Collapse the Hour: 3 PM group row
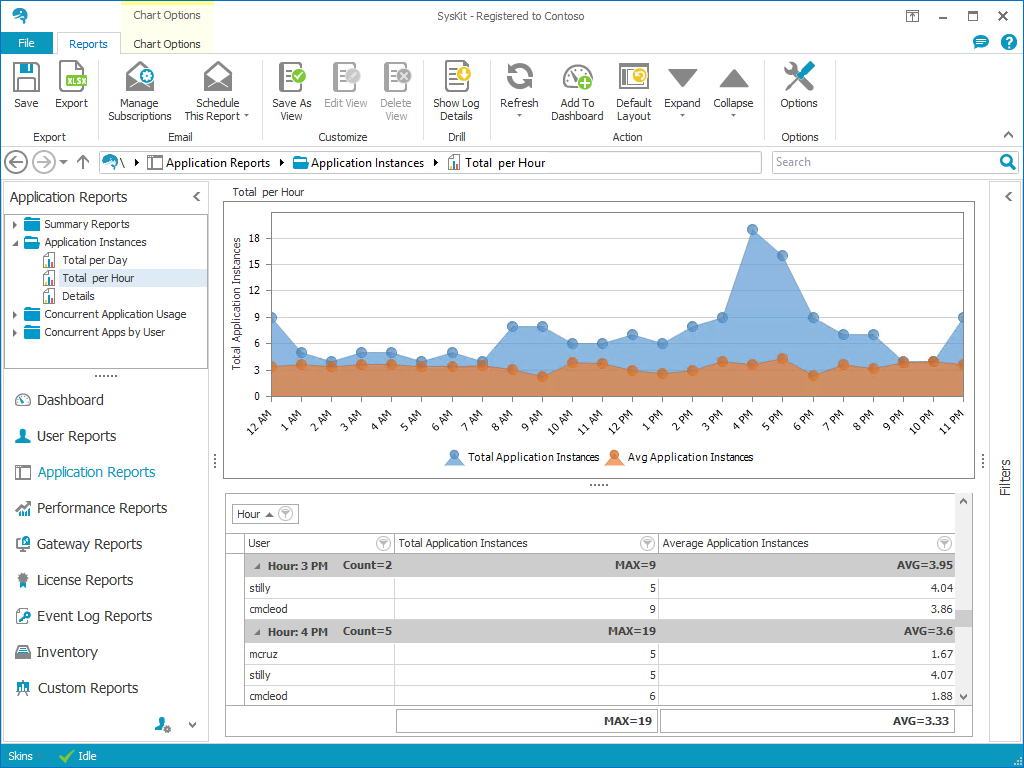Viewport: 1024px width, 768px height. tap(256, 566)
